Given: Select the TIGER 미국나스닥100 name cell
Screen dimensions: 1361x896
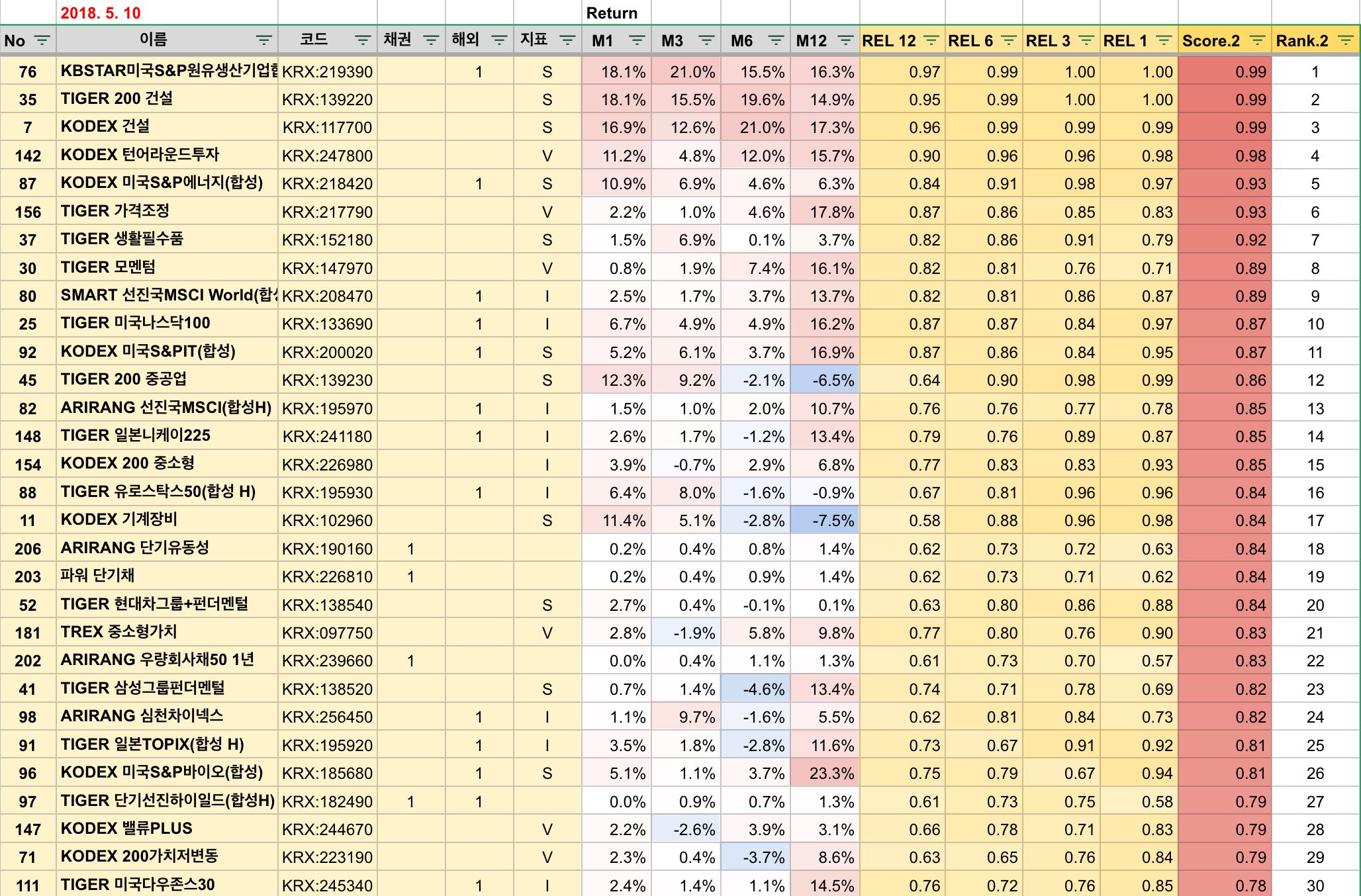Looking at the screenshot, I should tap(167, 324).
